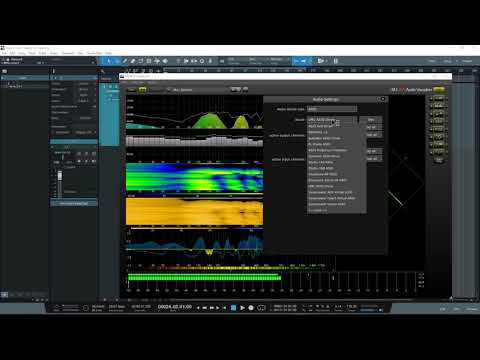Select the Bend tool
Viewport: 480px width, 360px height.
pyautogui.click(x=157, y=61)
